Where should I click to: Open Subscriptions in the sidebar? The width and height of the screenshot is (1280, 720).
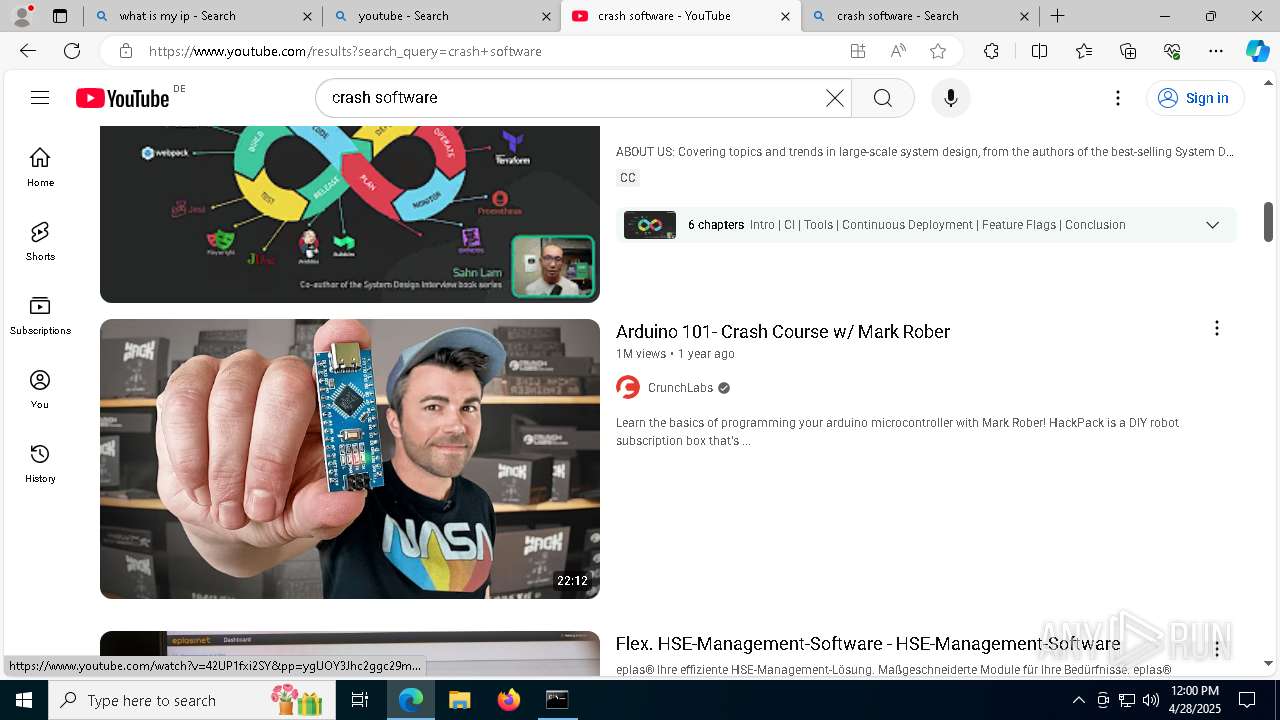click(40, 315)
